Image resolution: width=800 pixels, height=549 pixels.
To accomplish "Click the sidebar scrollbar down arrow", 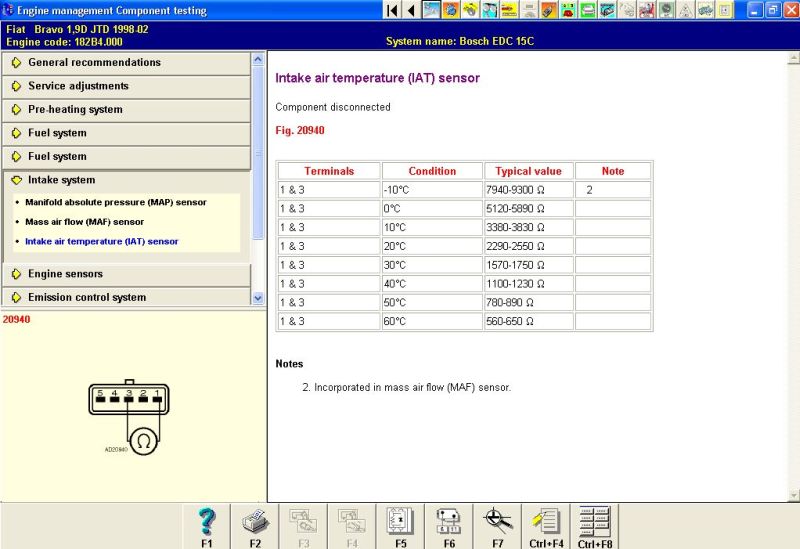I will coord(258,298).
